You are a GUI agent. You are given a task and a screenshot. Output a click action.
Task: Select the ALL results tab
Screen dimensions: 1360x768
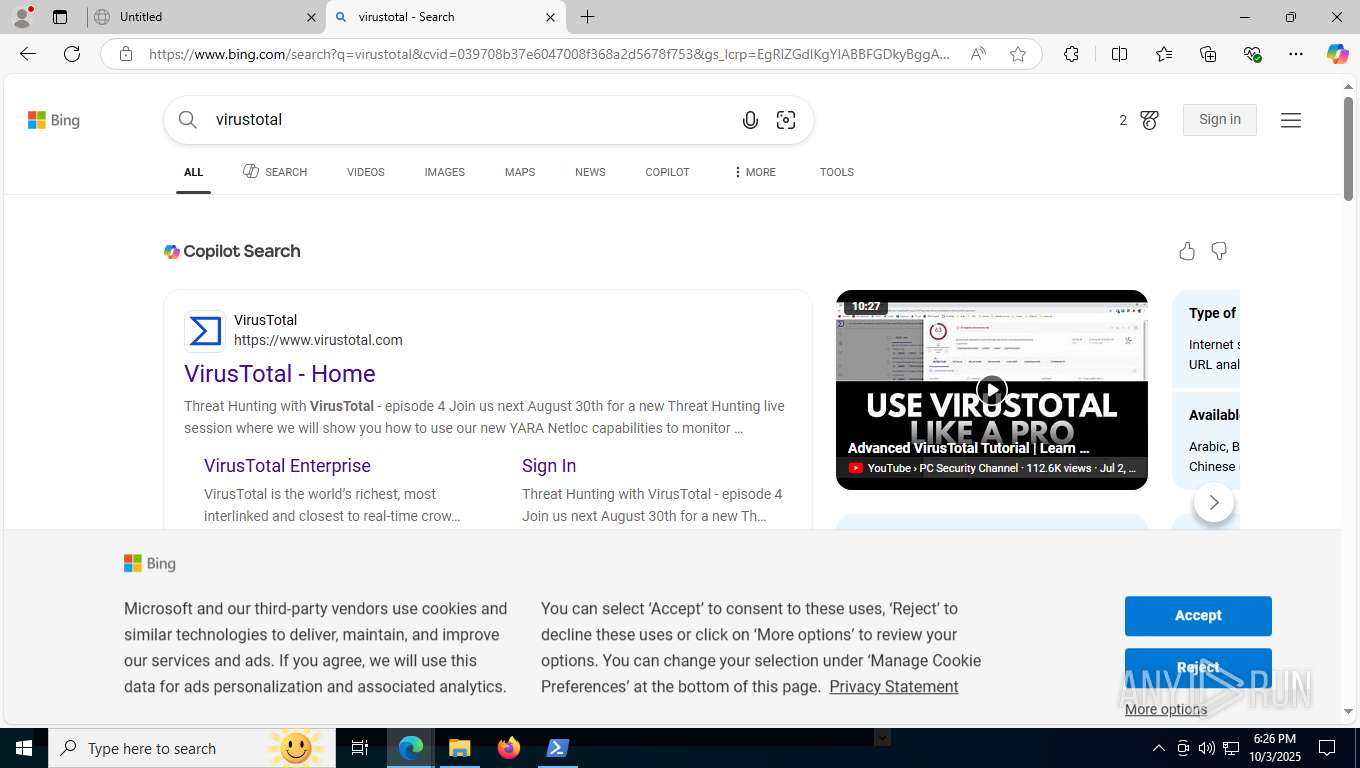[x=193, y=172]
